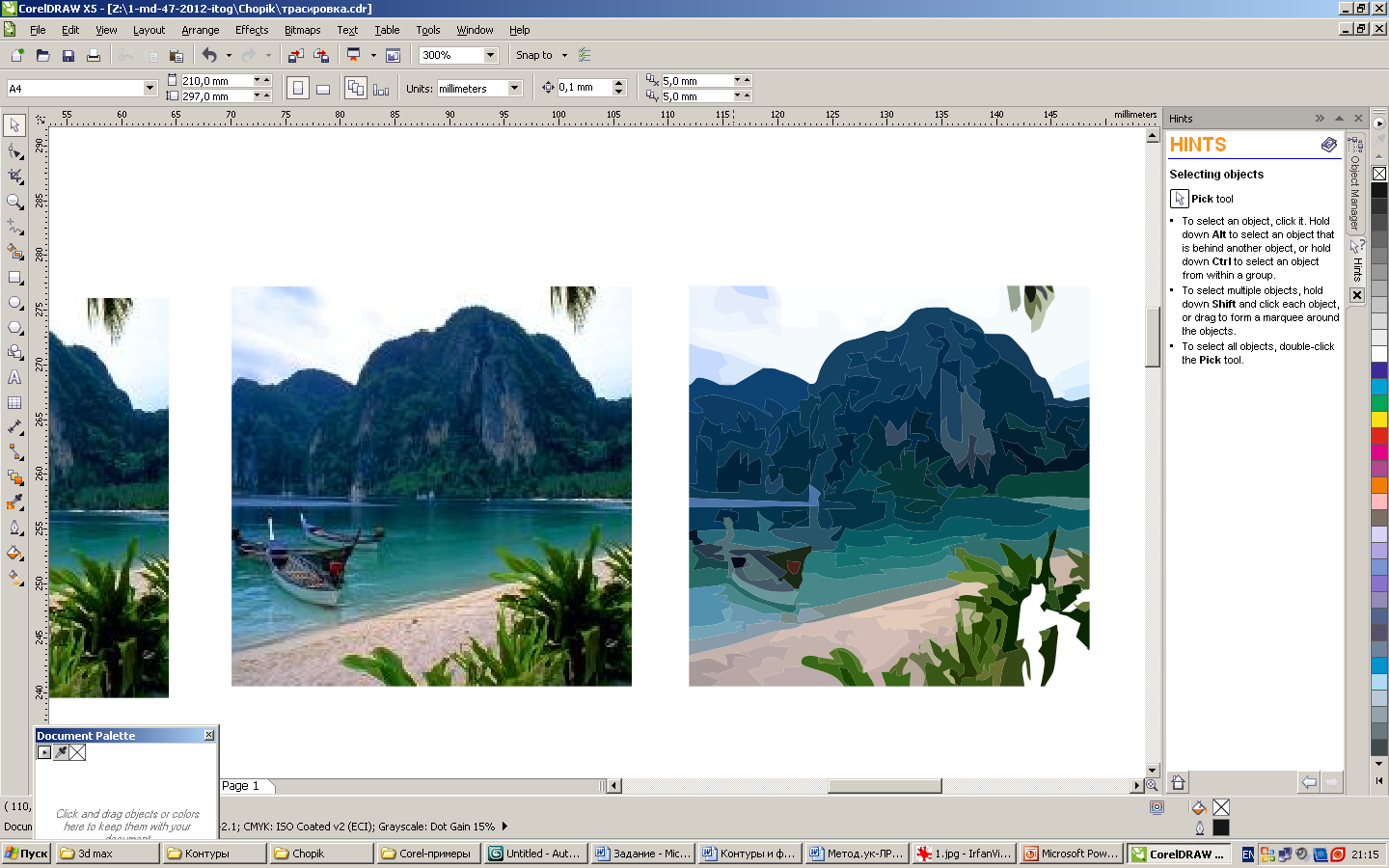
Task: Collapse the Hints docker arrow
Action: coord(1339,118)
